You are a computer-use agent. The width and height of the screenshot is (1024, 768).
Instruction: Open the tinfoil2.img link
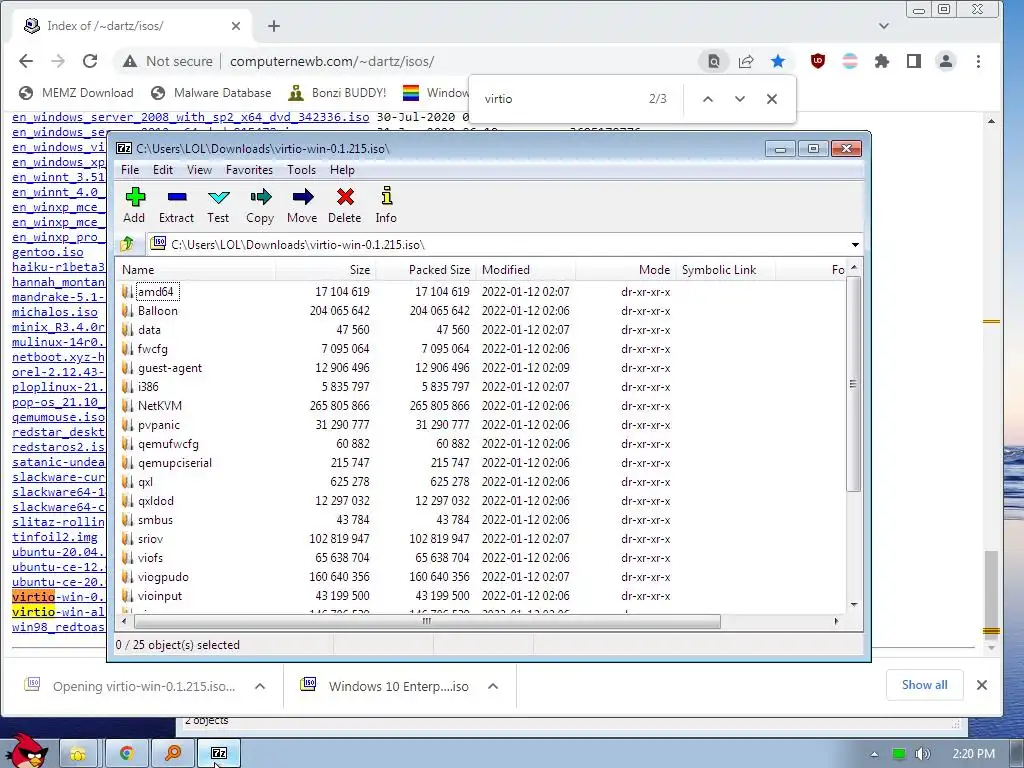55,537
